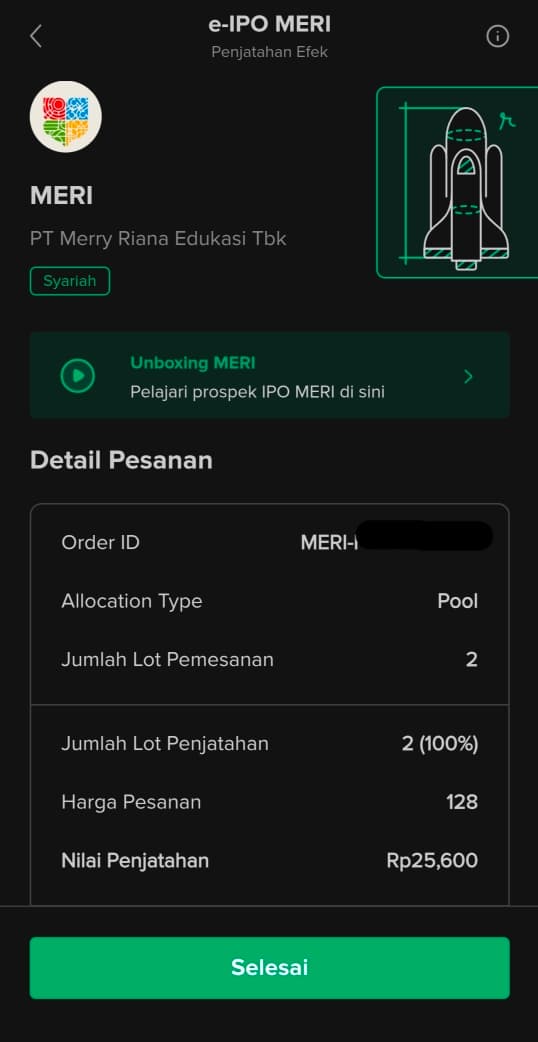The height and width of the screenshot is (1042, 538).
Task: Tap the Detail Pesanan heading
Action: pyautogui.click(x=122, y=460)
